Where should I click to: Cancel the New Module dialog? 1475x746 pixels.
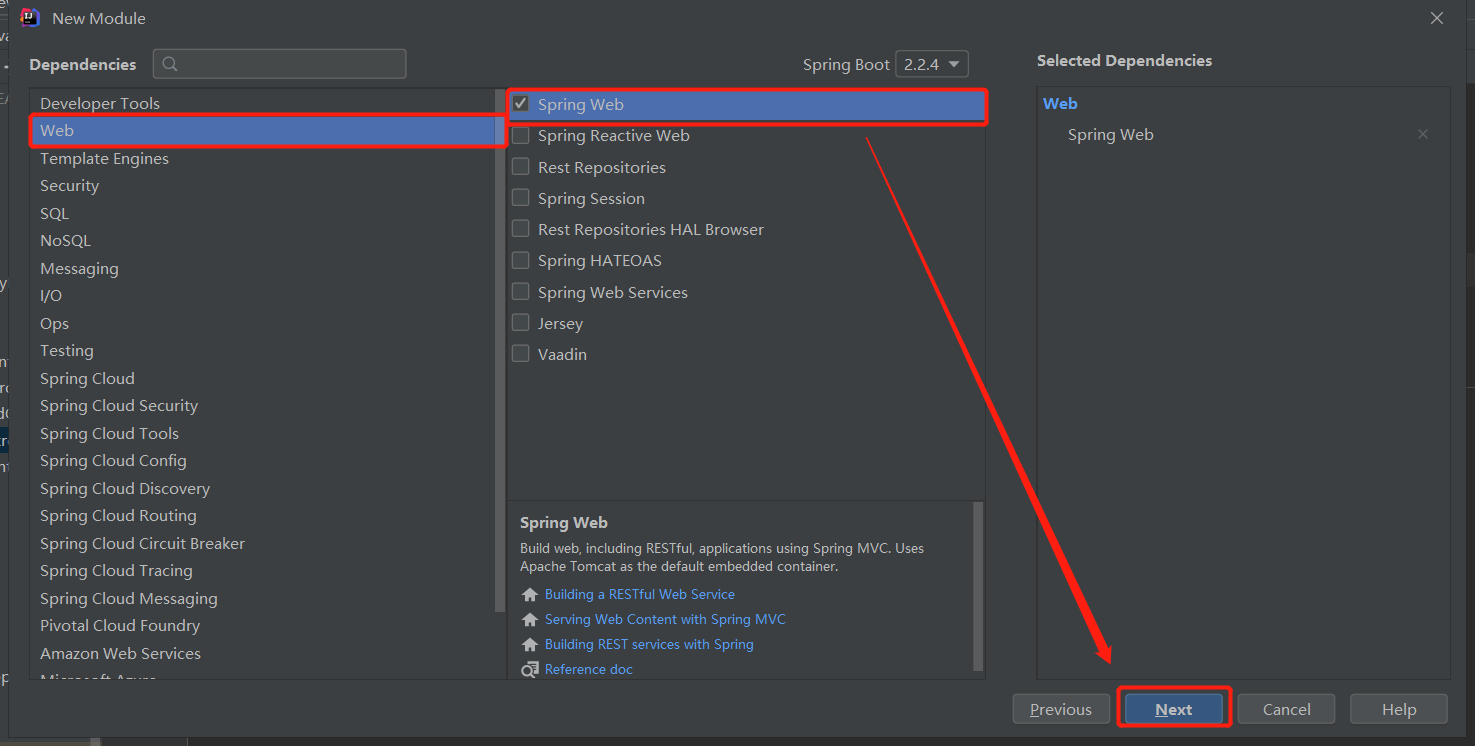pos(1286,709)
